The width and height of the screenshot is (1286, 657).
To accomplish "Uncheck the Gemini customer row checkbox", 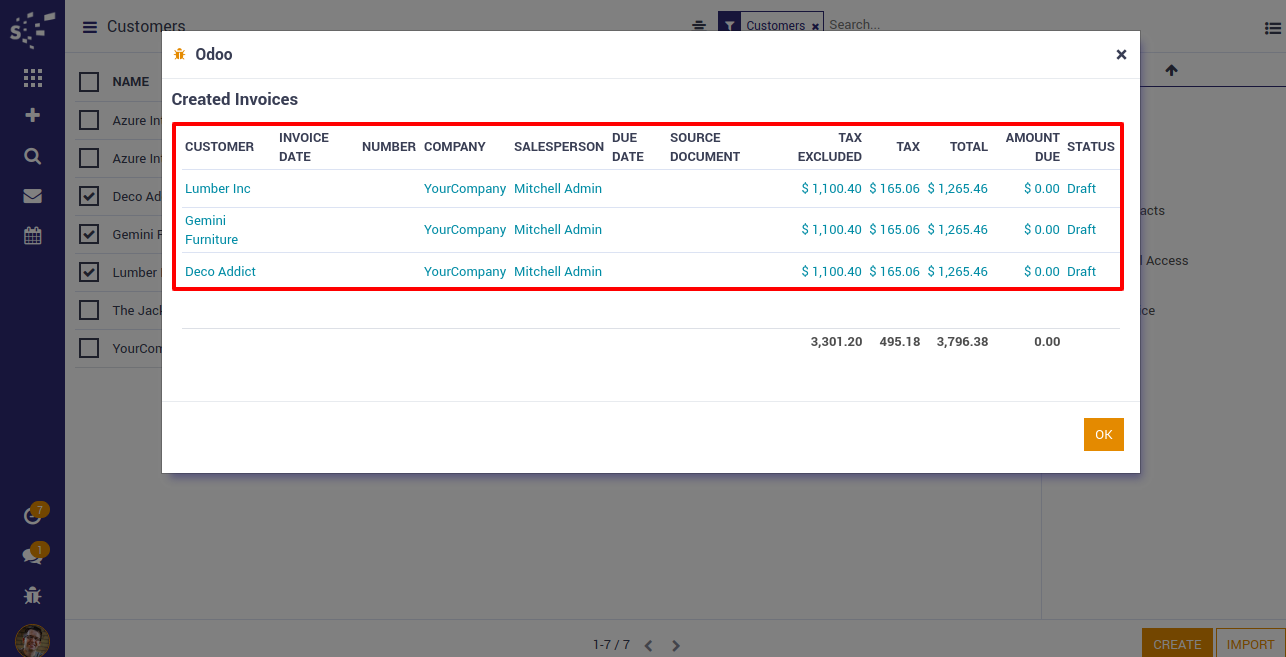I will coord(89,234).
